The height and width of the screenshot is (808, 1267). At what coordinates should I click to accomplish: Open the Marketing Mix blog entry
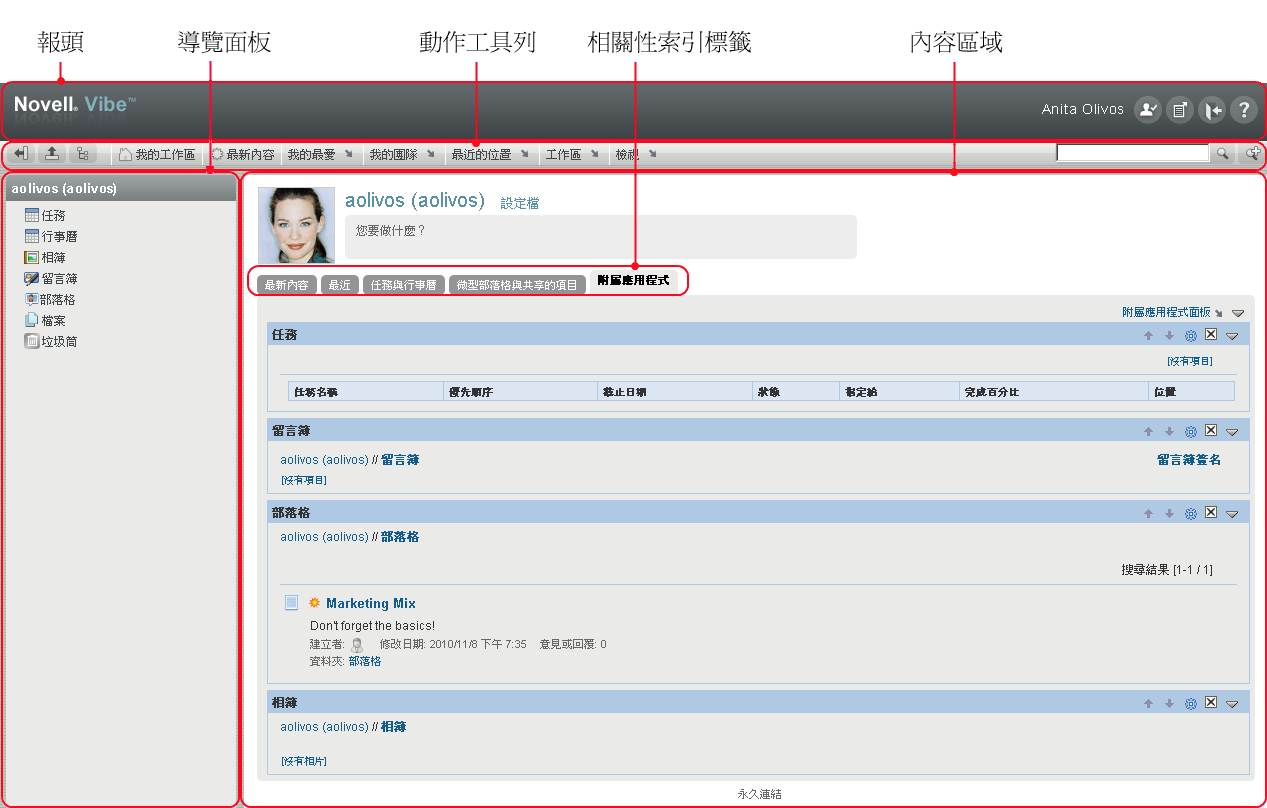(x=371, y=603)
